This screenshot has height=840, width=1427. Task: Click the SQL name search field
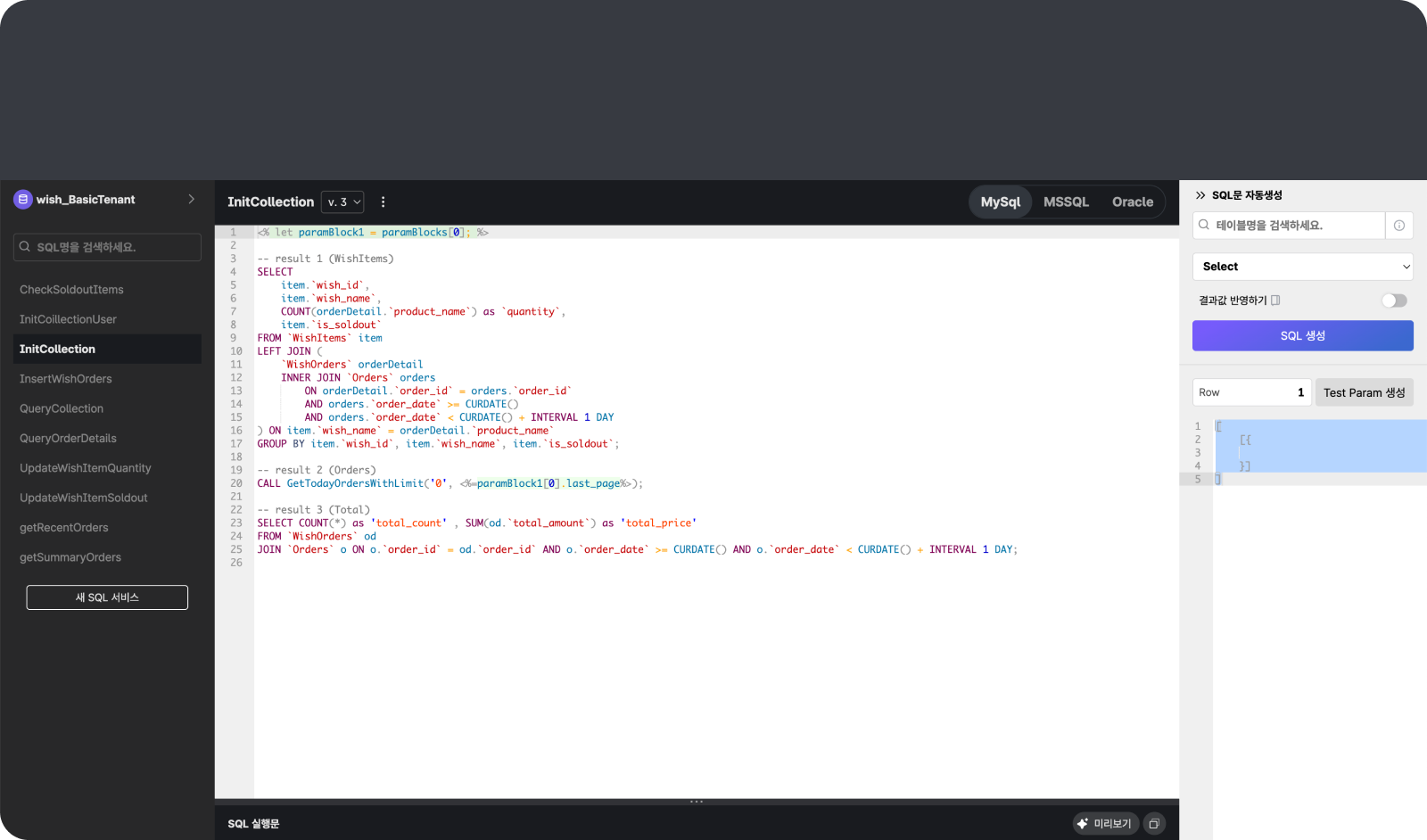click(x=107, y=247)
